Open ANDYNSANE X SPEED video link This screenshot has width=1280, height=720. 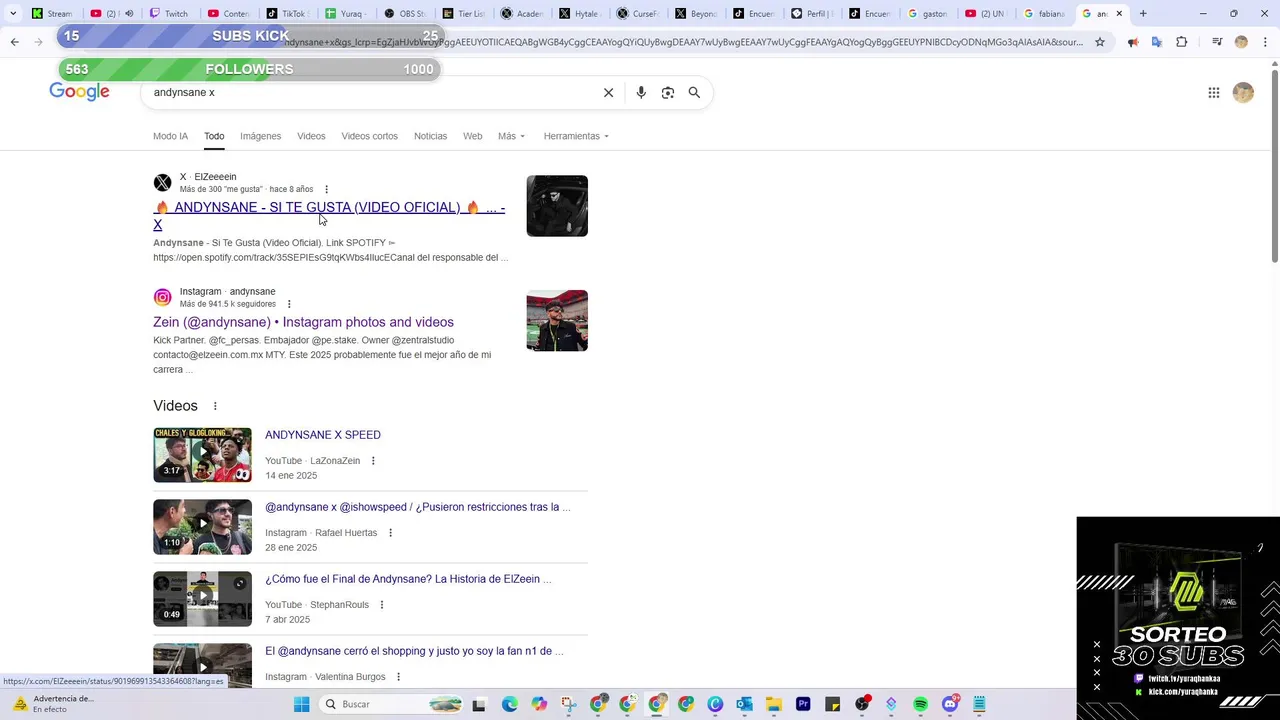(323, 435)
